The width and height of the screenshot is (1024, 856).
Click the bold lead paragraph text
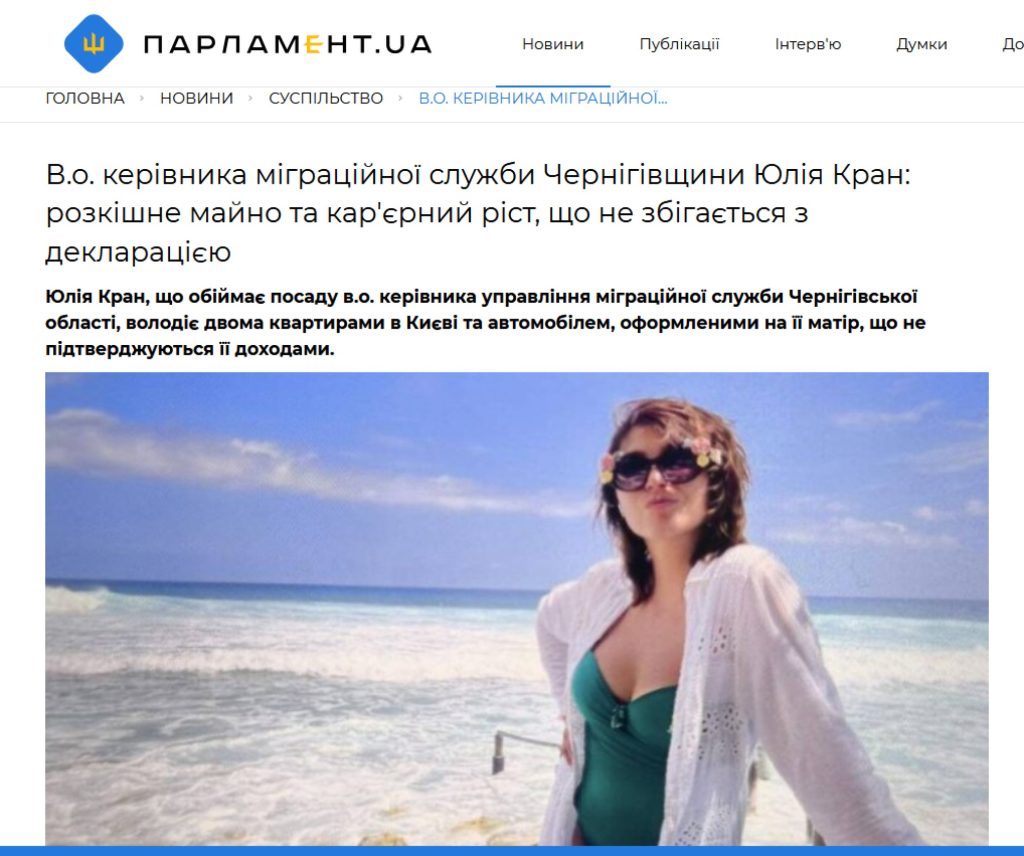485,323
